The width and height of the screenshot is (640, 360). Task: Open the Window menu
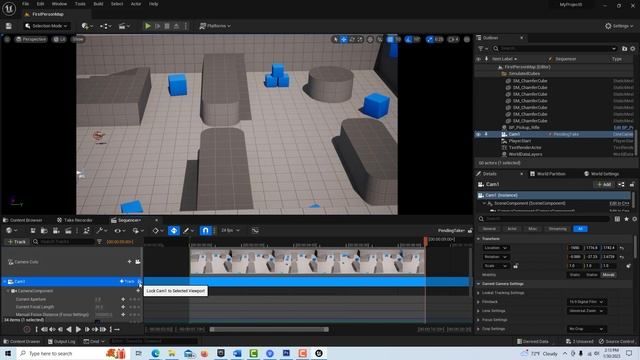tap(59, 4)
